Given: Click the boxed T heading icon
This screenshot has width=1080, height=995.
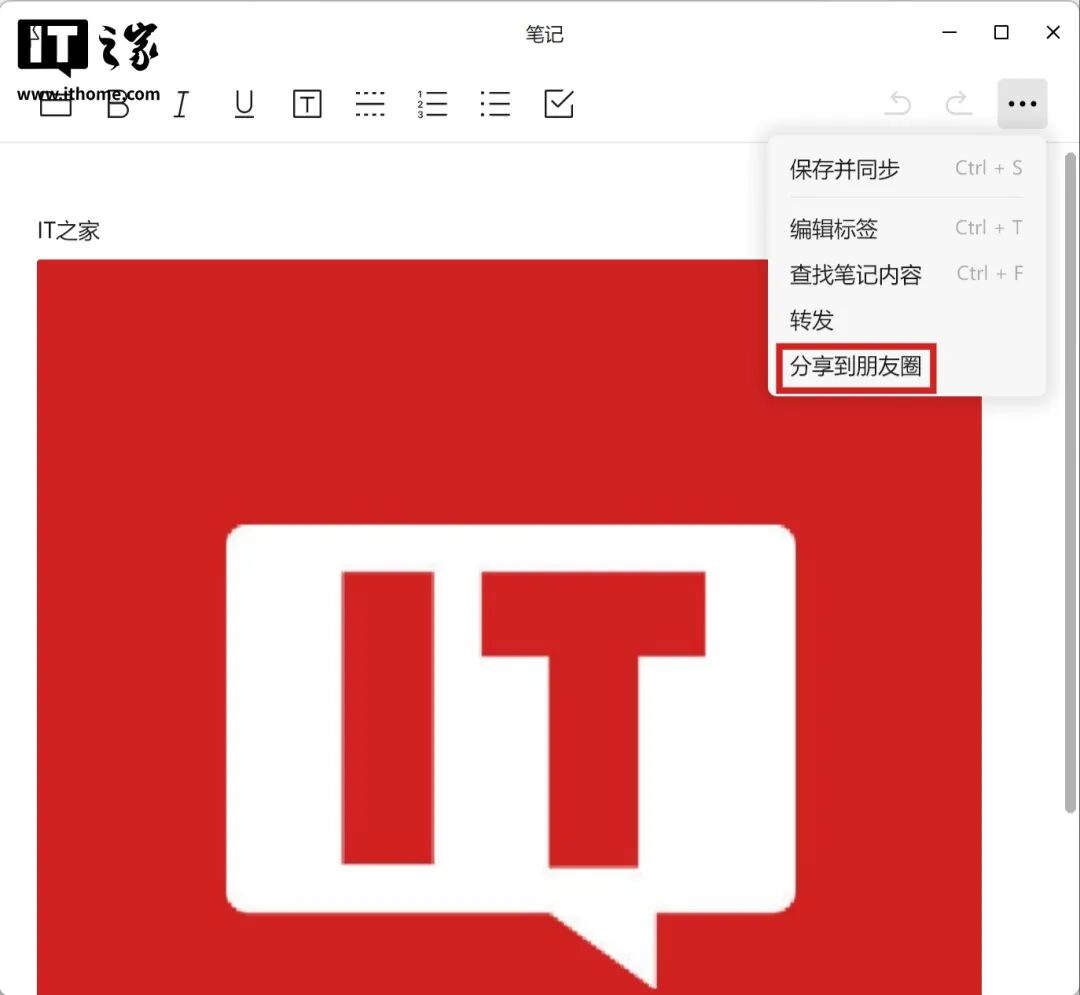Looking at the screenshot, I should coord(307,104).
